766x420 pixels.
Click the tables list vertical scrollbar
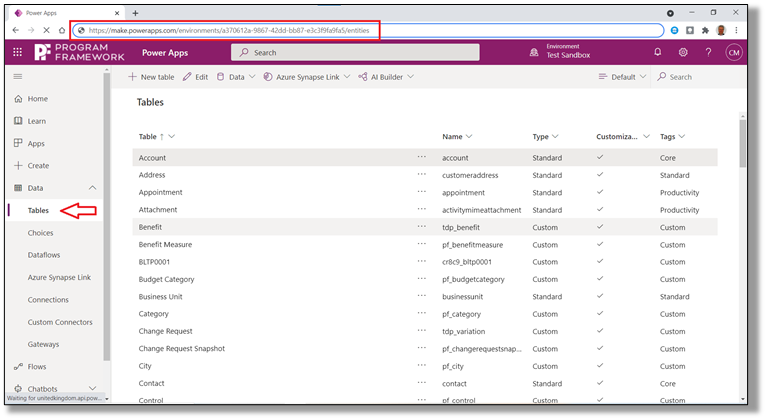pyautogui.click(x=743, y=144)
